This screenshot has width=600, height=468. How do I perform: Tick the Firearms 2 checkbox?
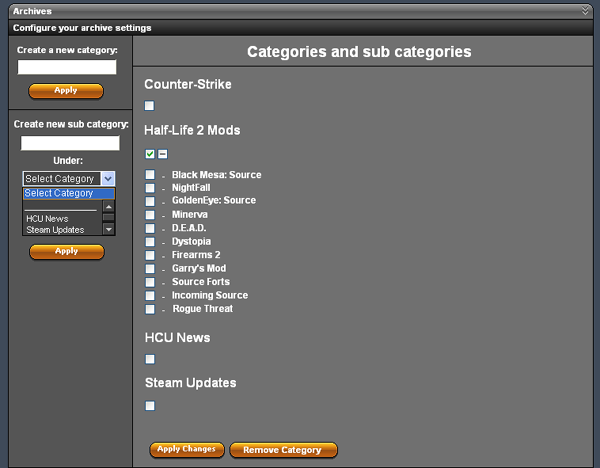[x=150, y=255]
